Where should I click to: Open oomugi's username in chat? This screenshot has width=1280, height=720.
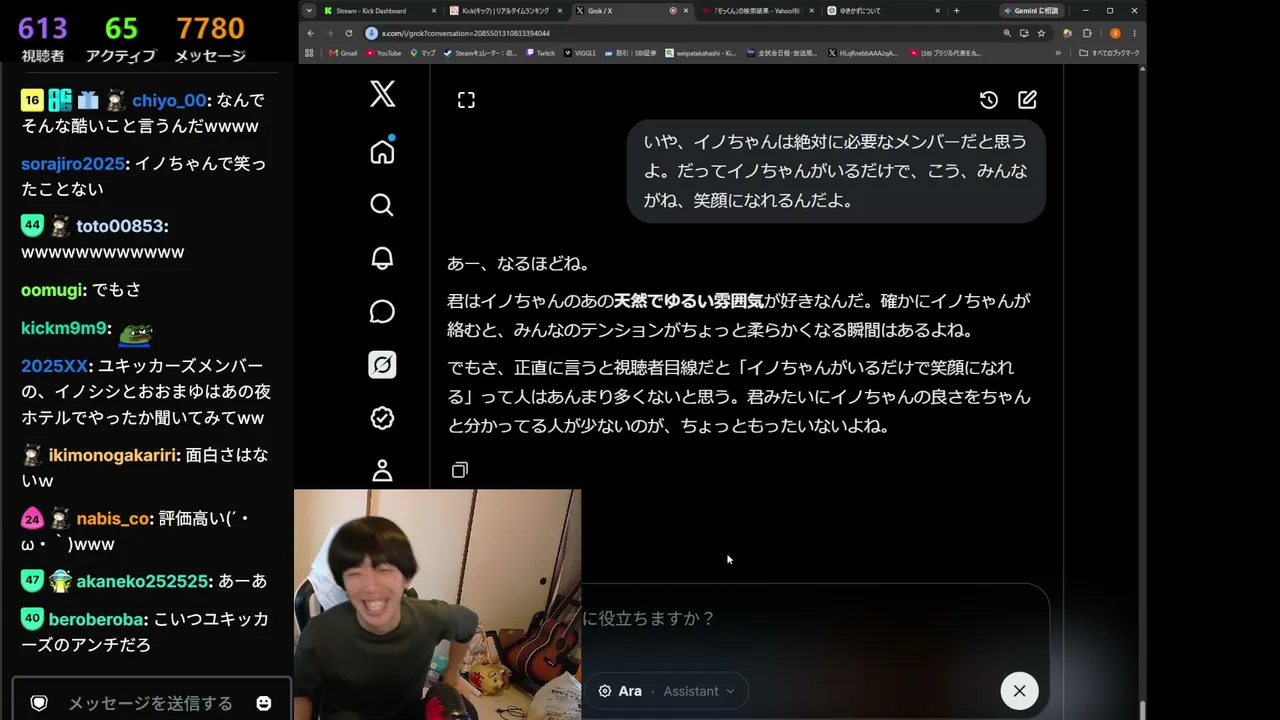coord(51,290)
